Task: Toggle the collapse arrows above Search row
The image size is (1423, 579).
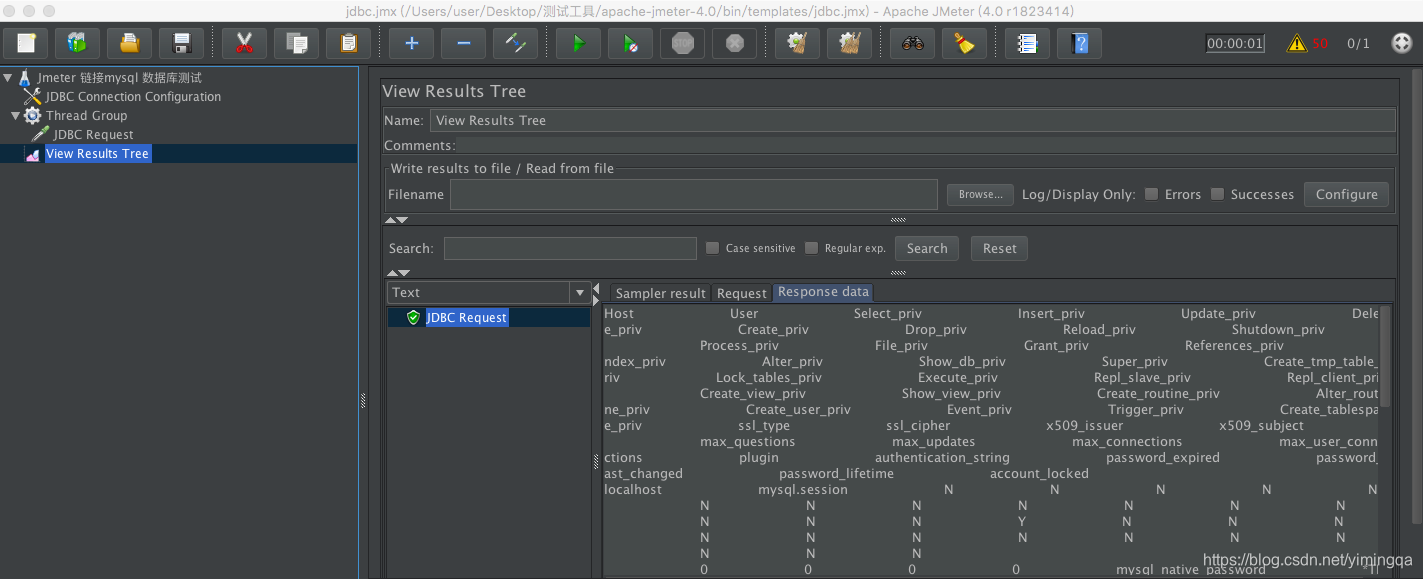Action: (397, 220)
